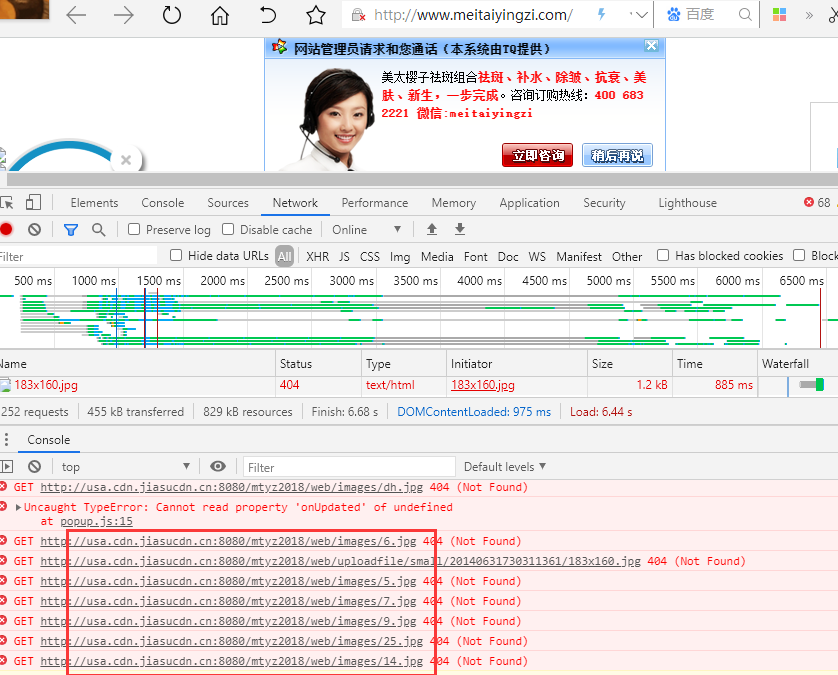838x675 pixels.
Task: Click the 稍后再说 later button
Action: [x=617, y=155]
